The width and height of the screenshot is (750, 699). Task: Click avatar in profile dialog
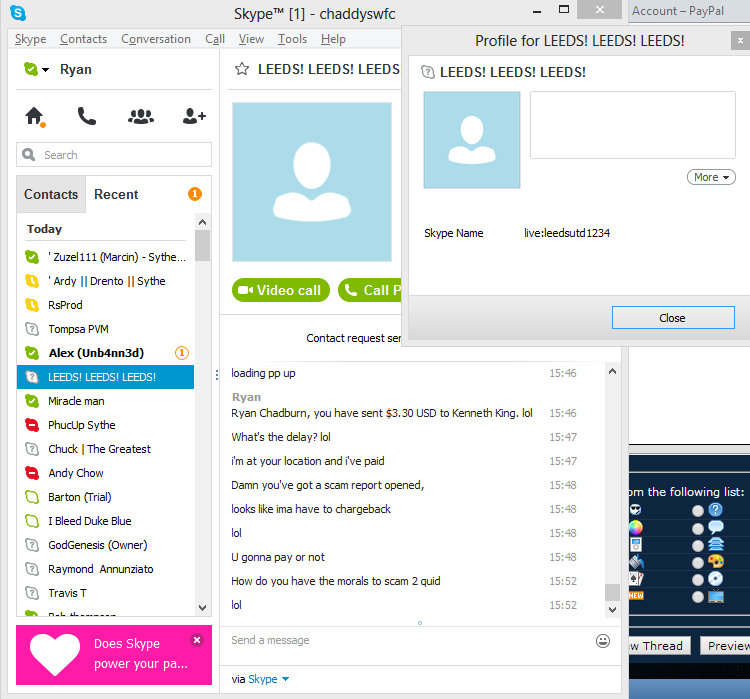pos(472,140)
